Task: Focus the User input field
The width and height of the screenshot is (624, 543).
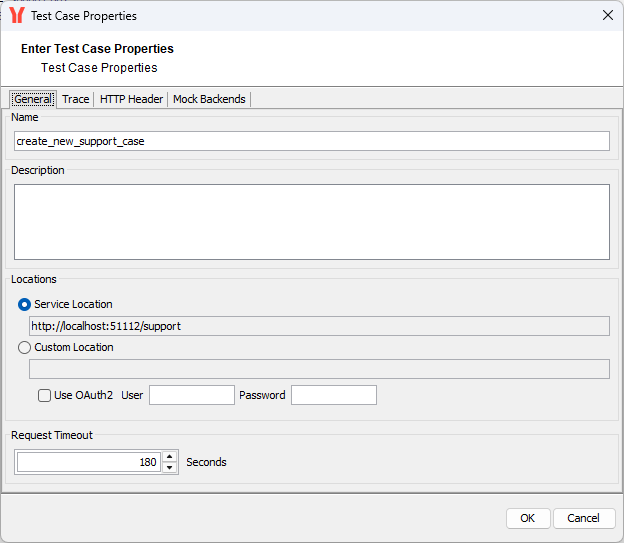Action: pyautogui.click(x=191, y=395)
